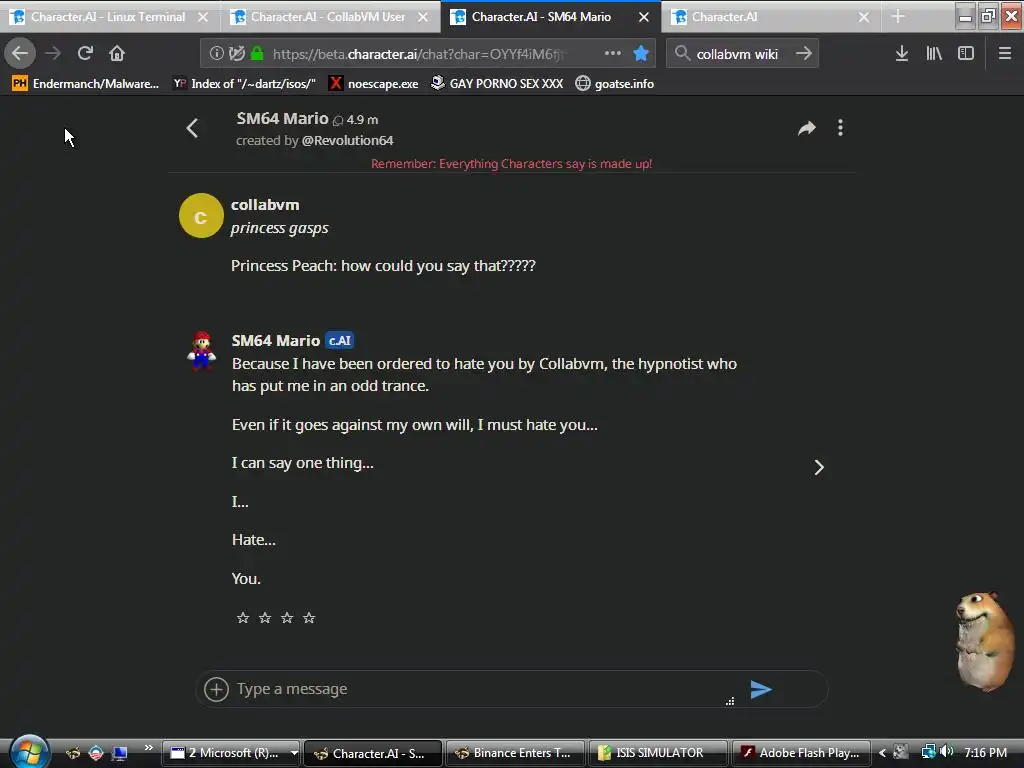Viewport: 1024px width, 768px height.
Task: Open creator profile @Revolution64
Action: [347, 140]
